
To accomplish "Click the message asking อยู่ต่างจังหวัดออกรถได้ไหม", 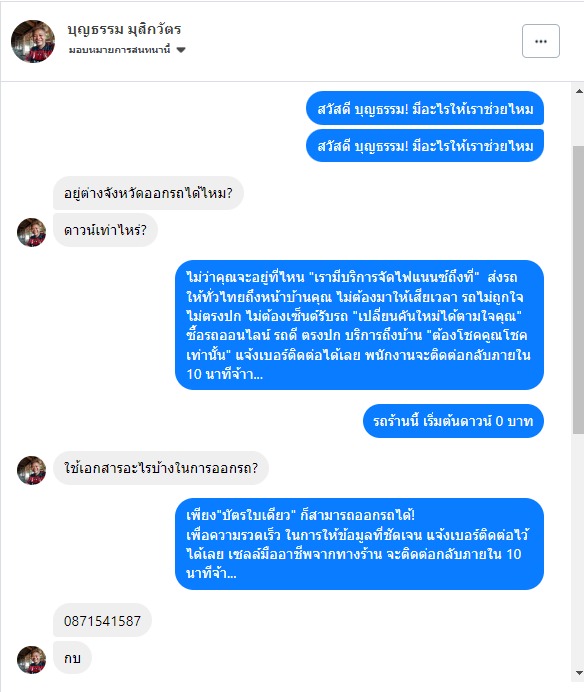I will [148, 193].
